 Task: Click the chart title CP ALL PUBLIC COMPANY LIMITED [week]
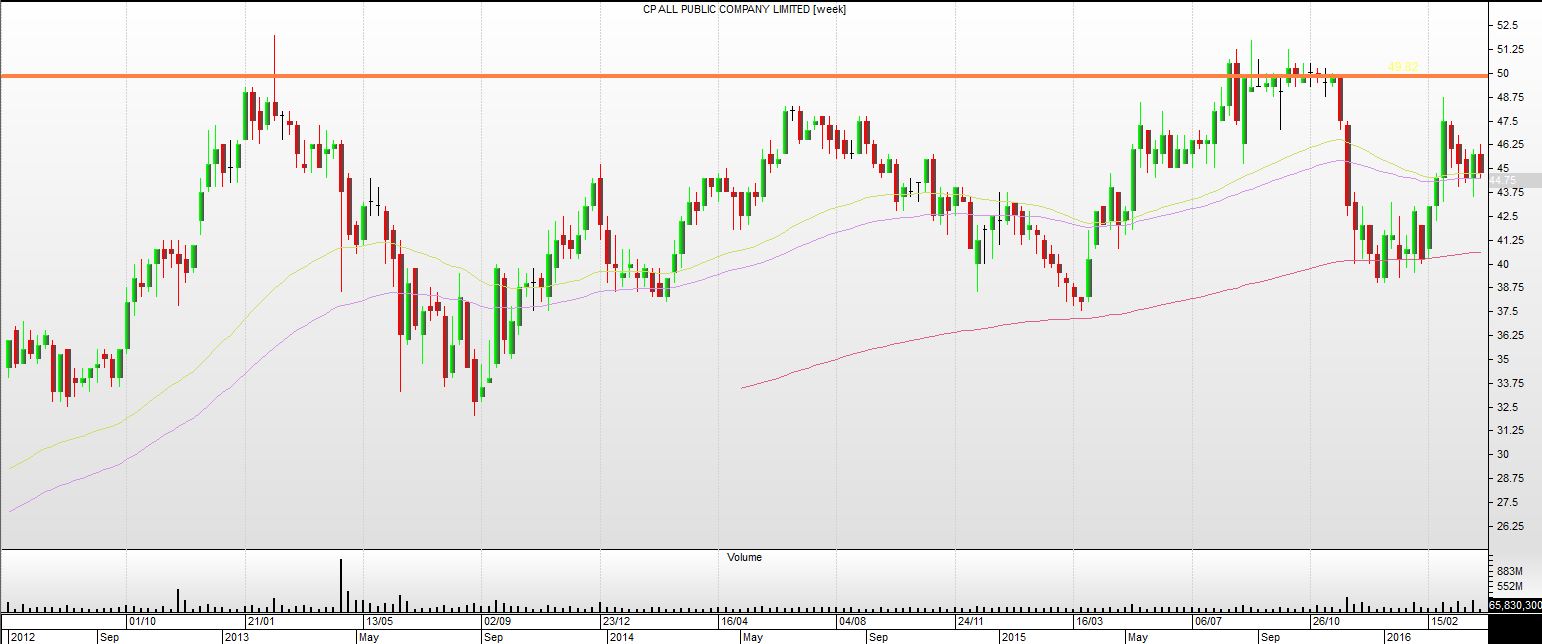[746, 10]
